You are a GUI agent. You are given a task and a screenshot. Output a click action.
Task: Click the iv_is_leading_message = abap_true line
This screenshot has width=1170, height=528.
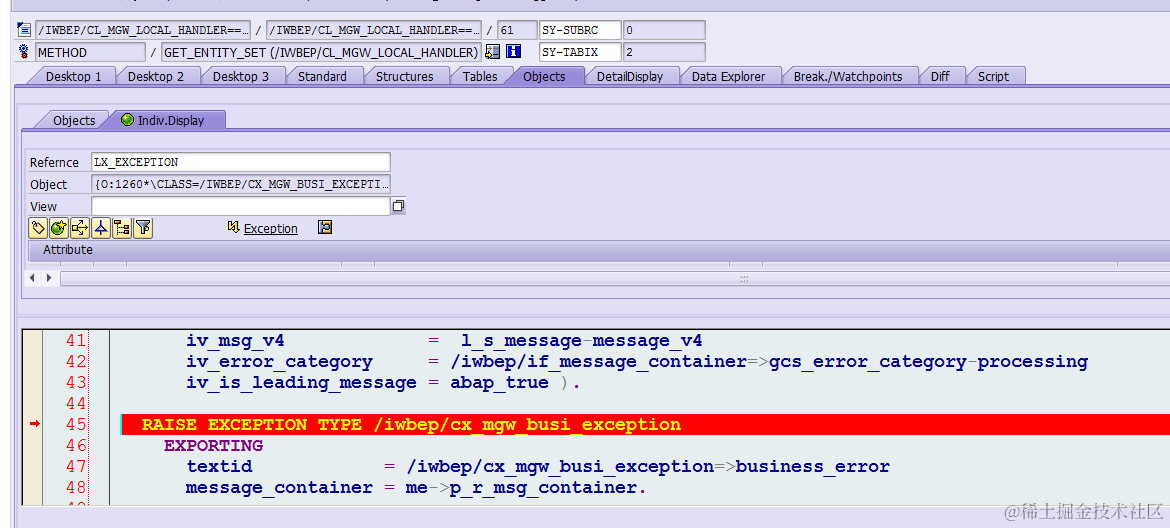click(x=383, y=383)
